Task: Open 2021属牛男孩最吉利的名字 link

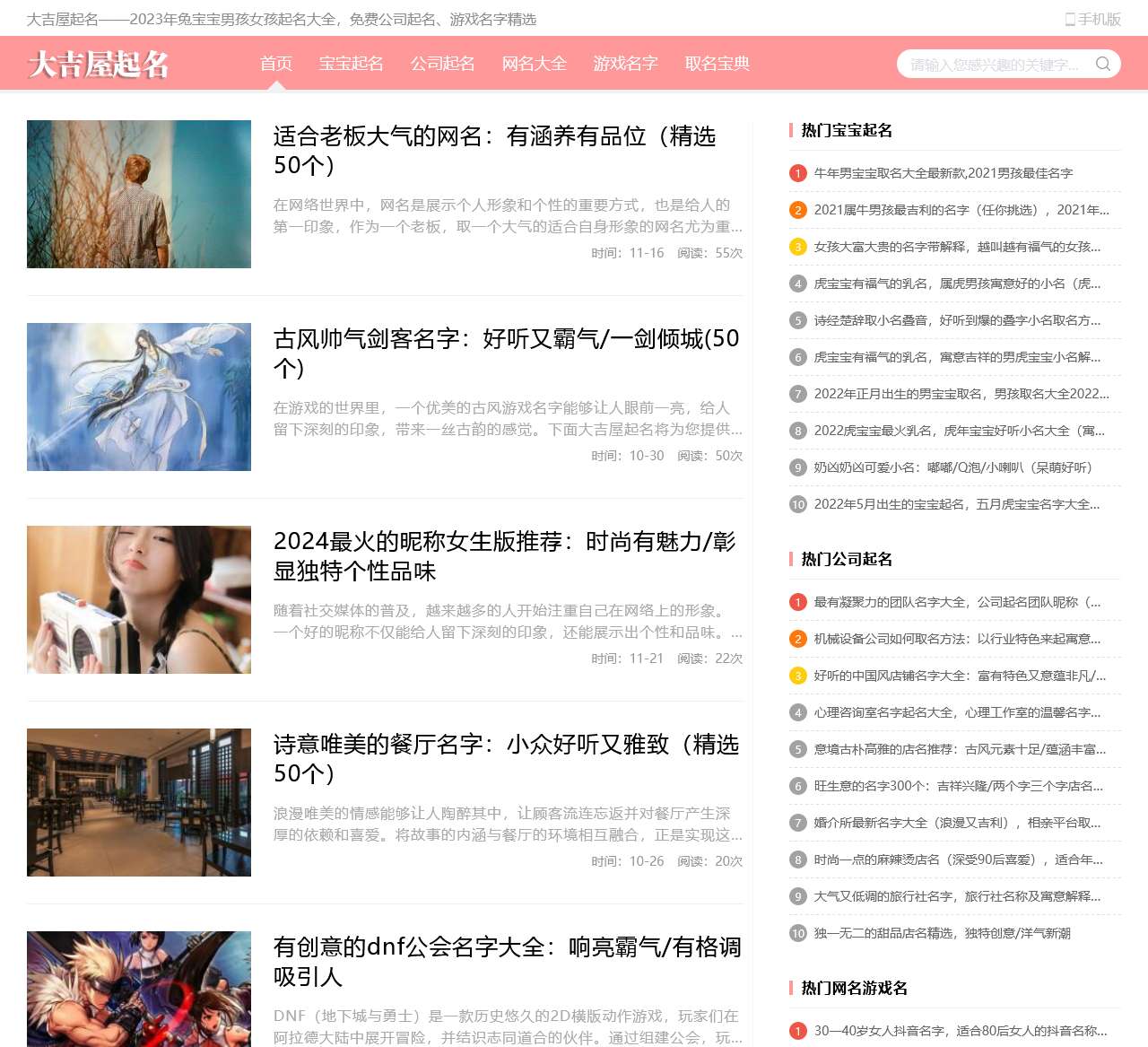Action: [x=961, y=210]
